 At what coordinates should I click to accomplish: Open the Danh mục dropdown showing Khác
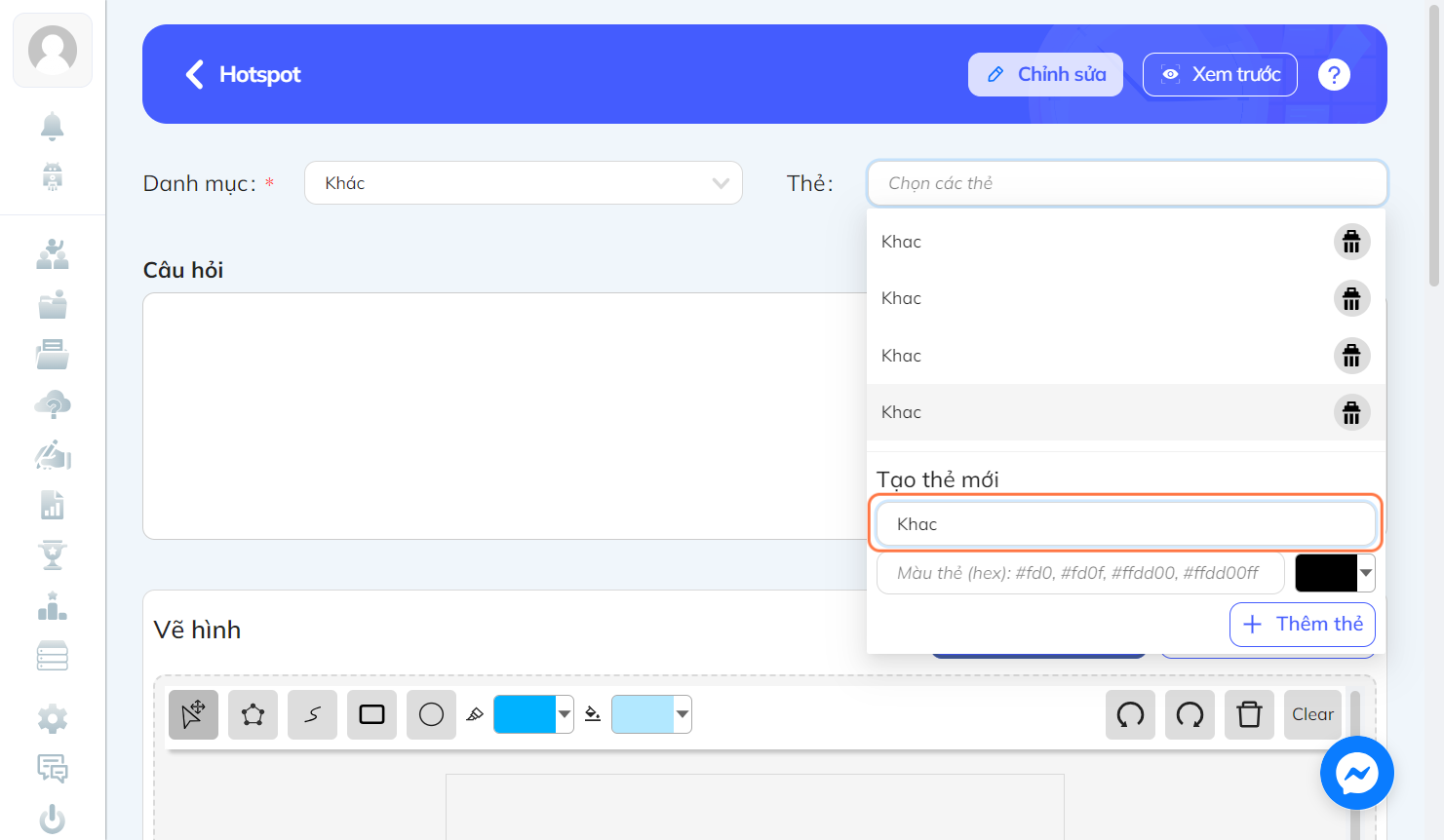click(x=524, y=183)
